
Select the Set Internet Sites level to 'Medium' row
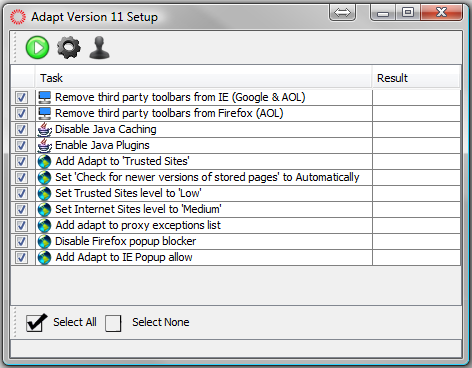[x=236, y=209]
